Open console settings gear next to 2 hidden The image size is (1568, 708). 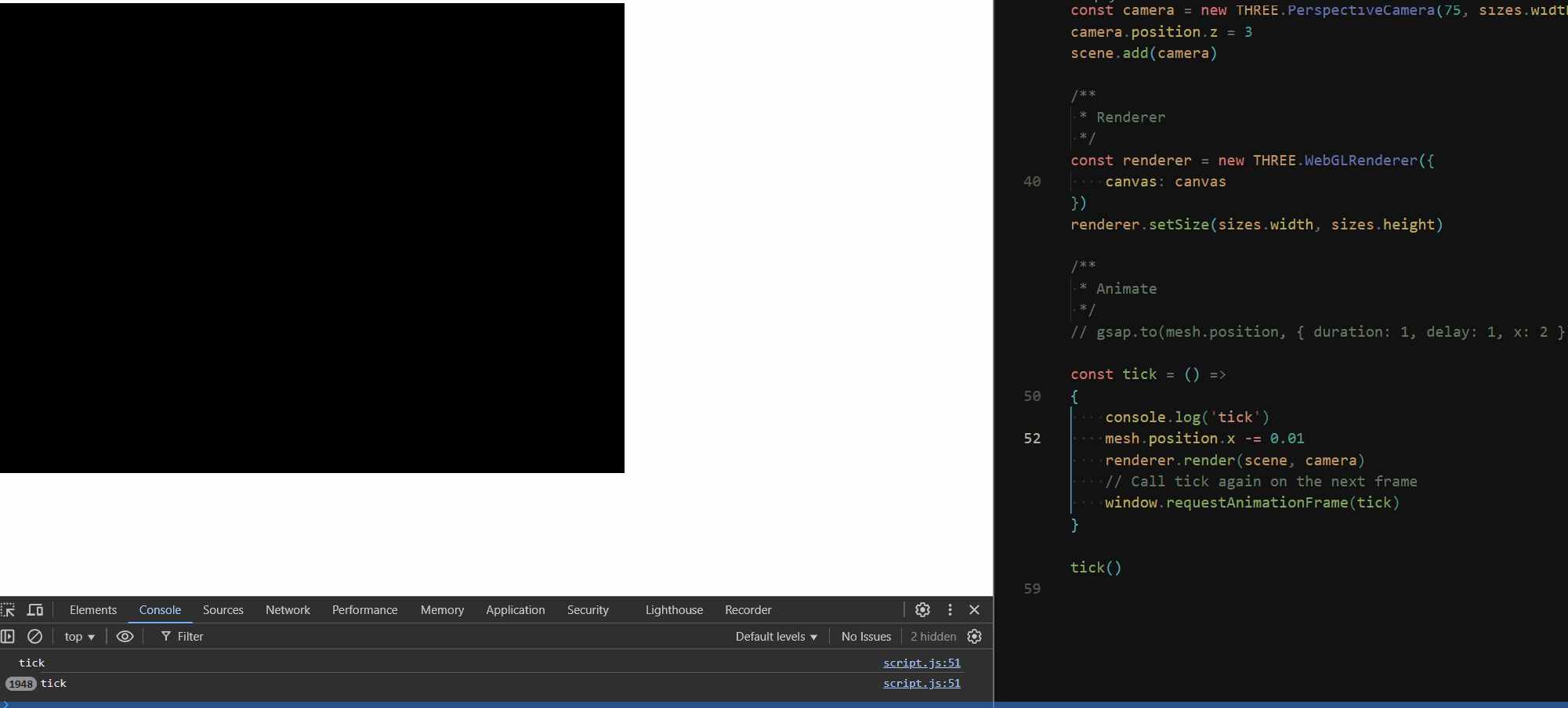pyautogui.click(x=975, y=637)
